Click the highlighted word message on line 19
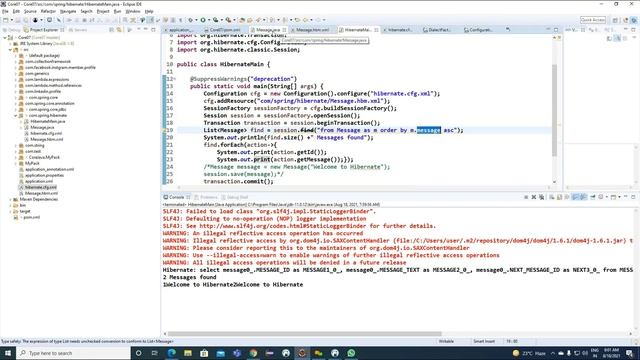The height and width of the screenshot is (360, 640). [x=429, y=130]
